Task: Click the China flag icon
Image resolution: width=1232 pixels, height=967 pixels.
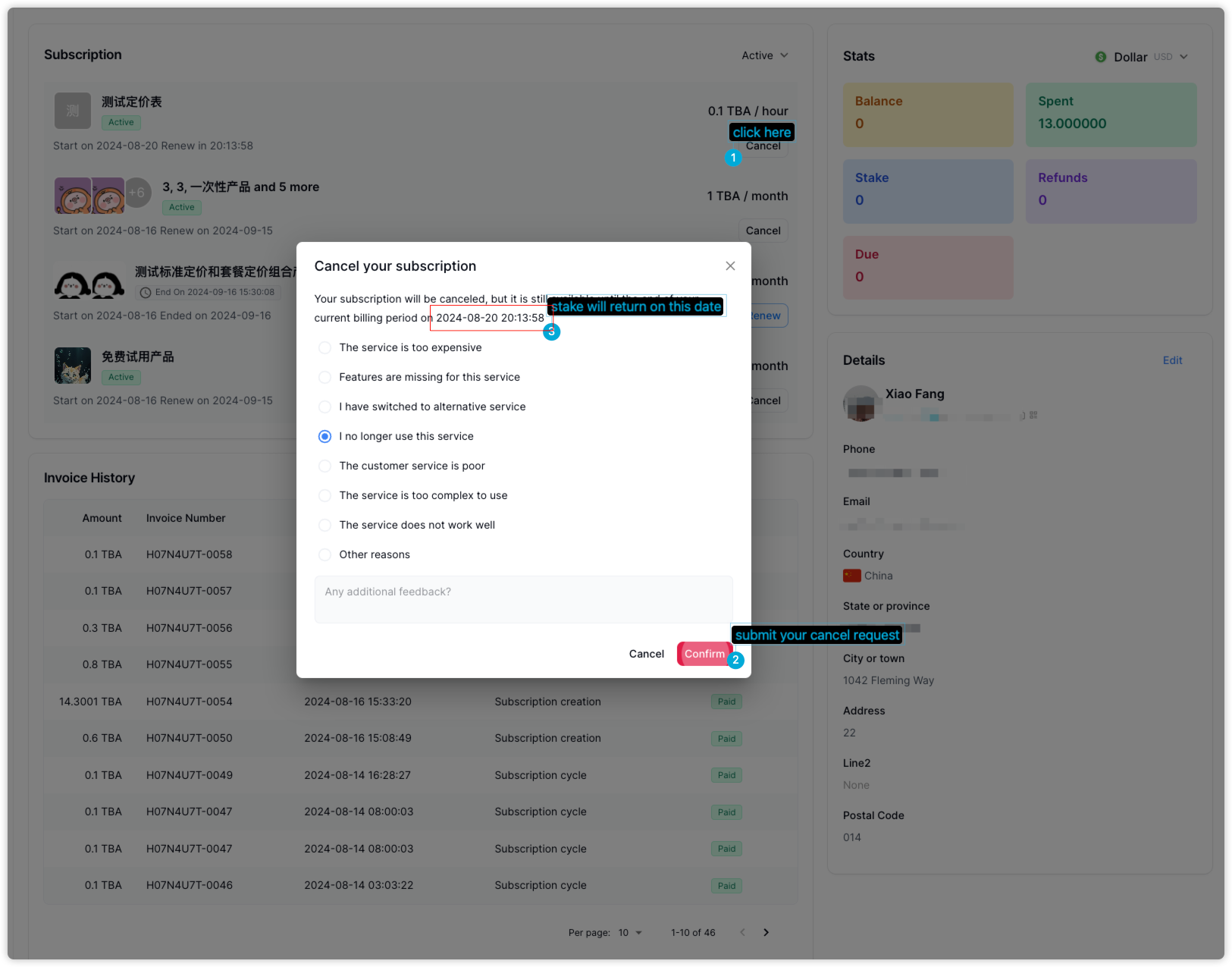Action: (851, 576)
